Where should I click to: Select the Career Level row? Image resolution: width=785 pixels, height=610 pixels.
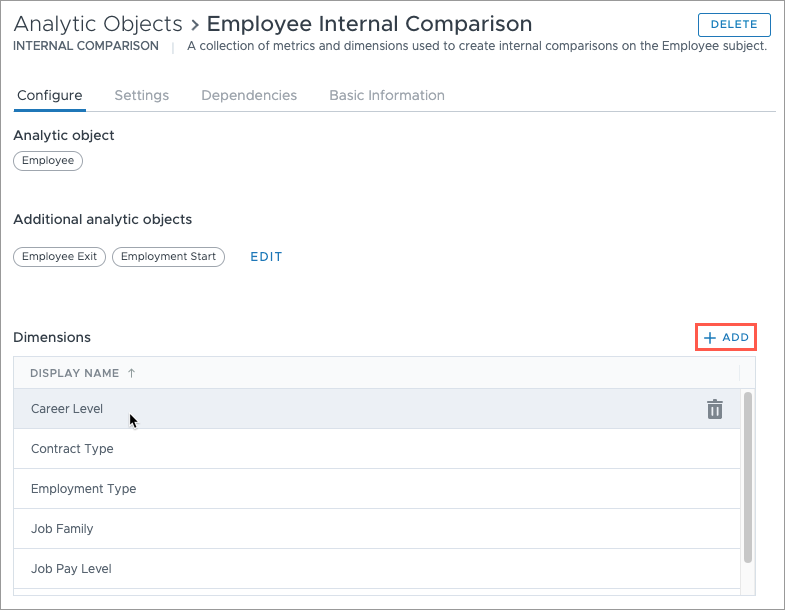(377, 409)
